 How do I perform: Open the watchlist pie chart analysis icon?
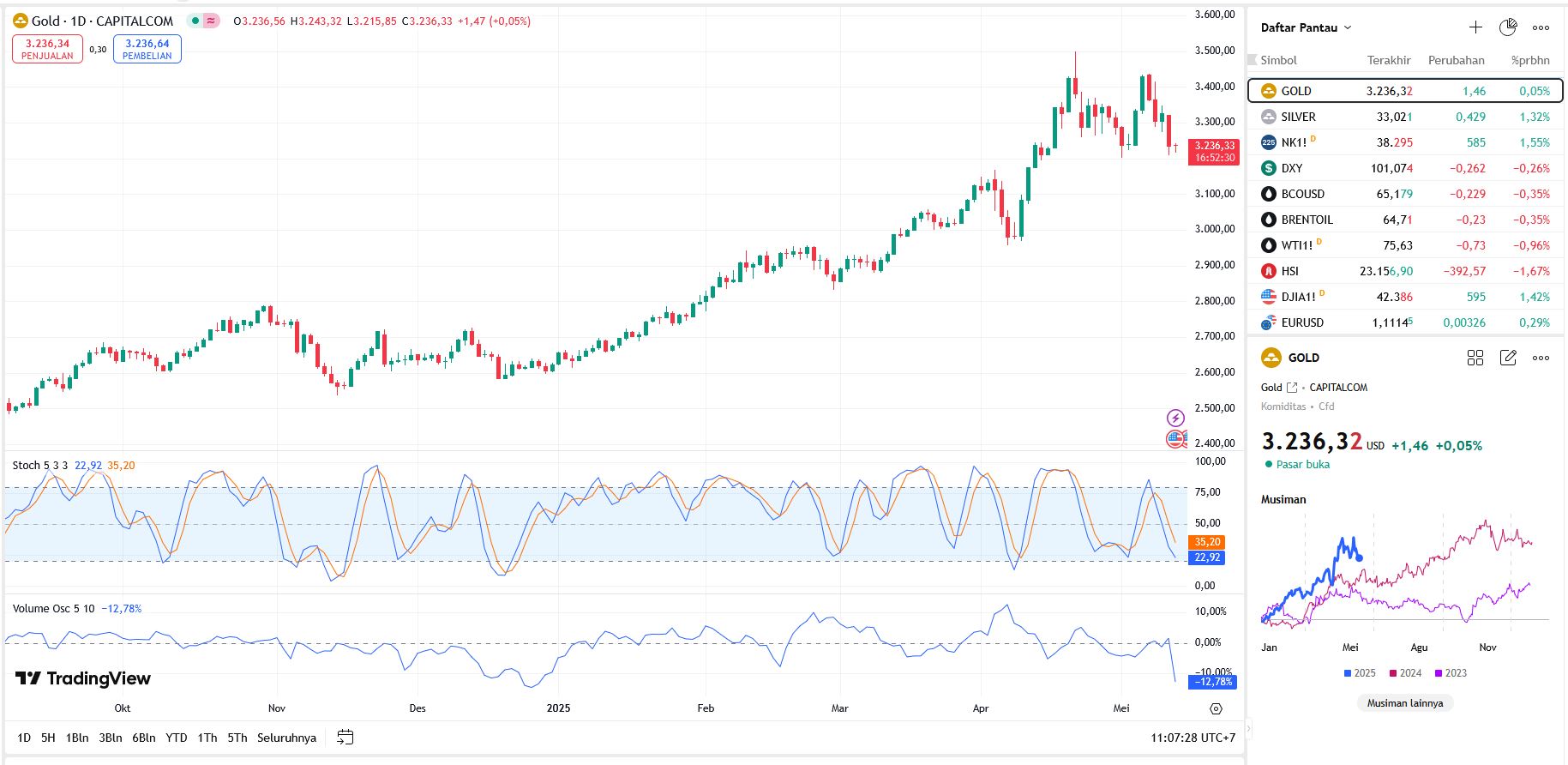pyautogui.click(x=1508, y=27)
